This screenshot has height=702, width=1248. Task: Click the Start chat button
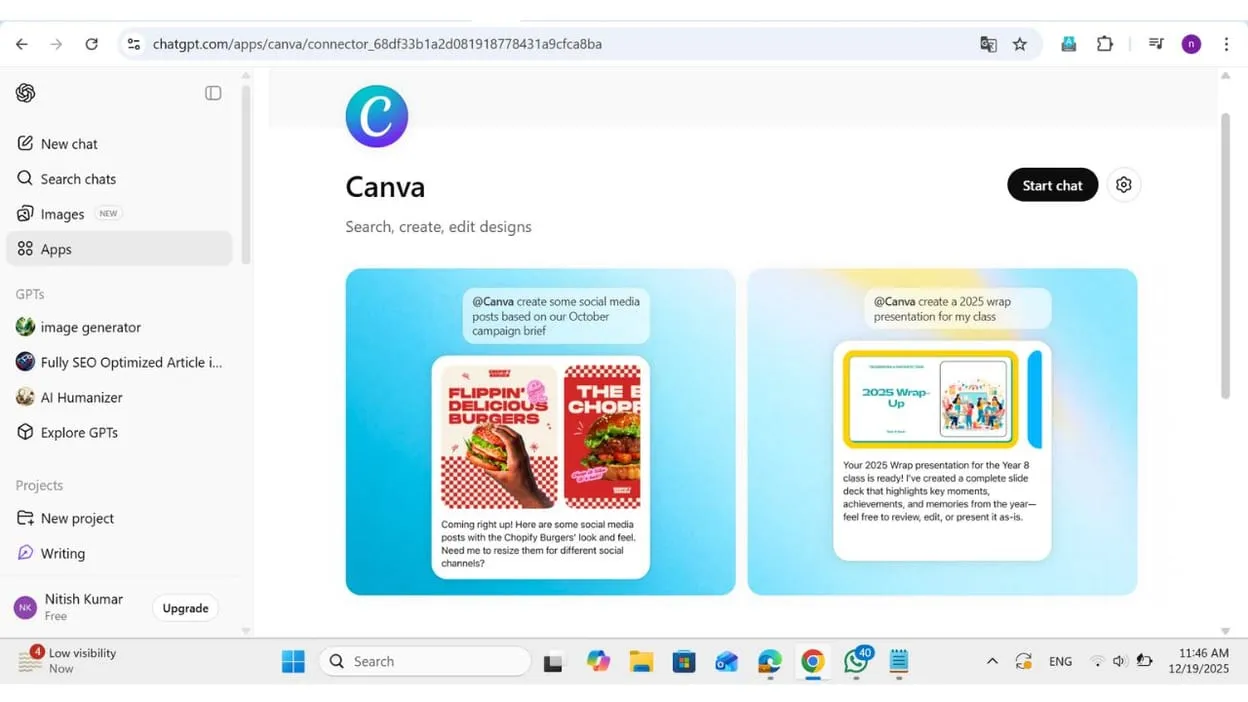pyautogui.click(x=1052, y=185)
